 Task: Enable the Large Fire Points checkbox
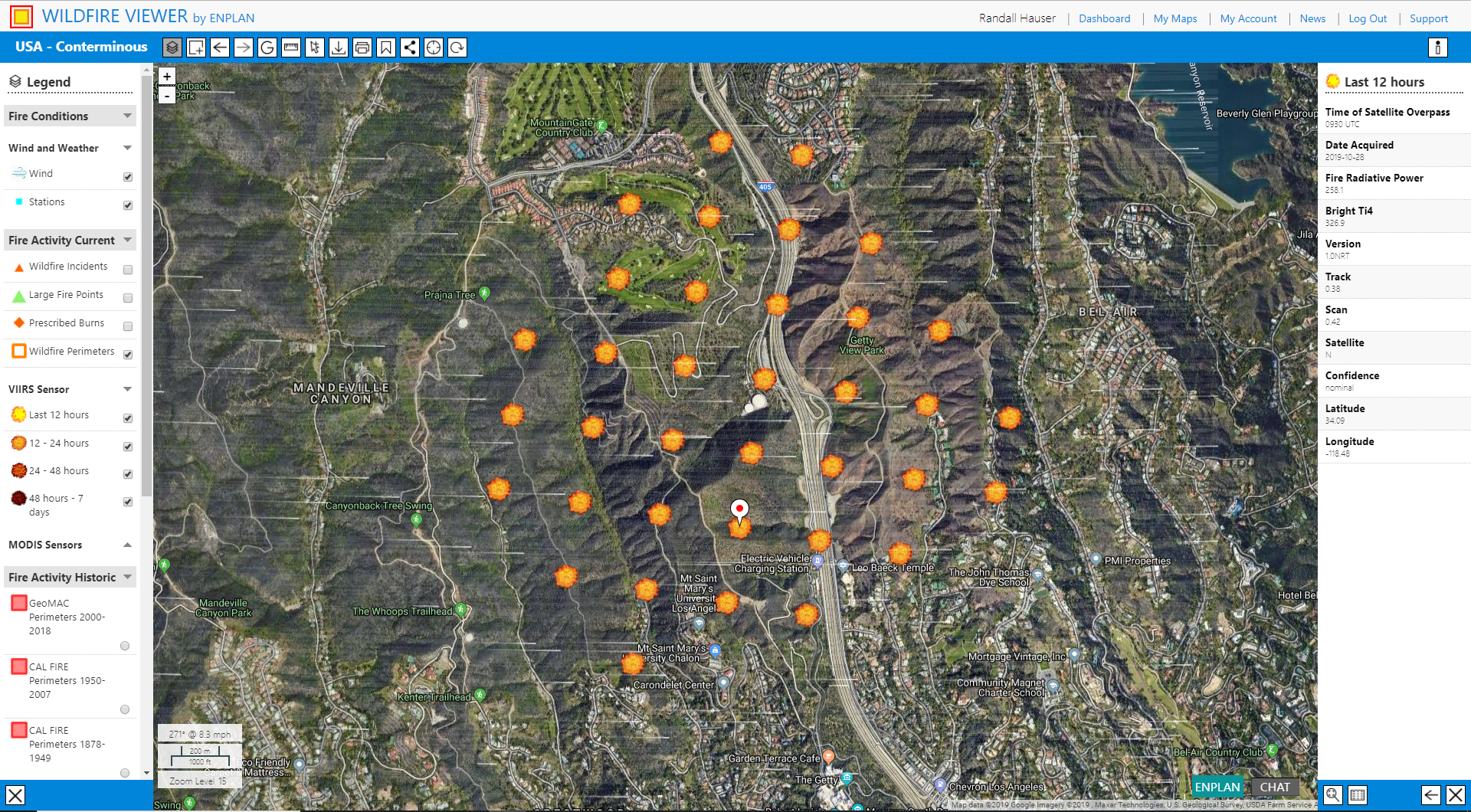point(128,298)
